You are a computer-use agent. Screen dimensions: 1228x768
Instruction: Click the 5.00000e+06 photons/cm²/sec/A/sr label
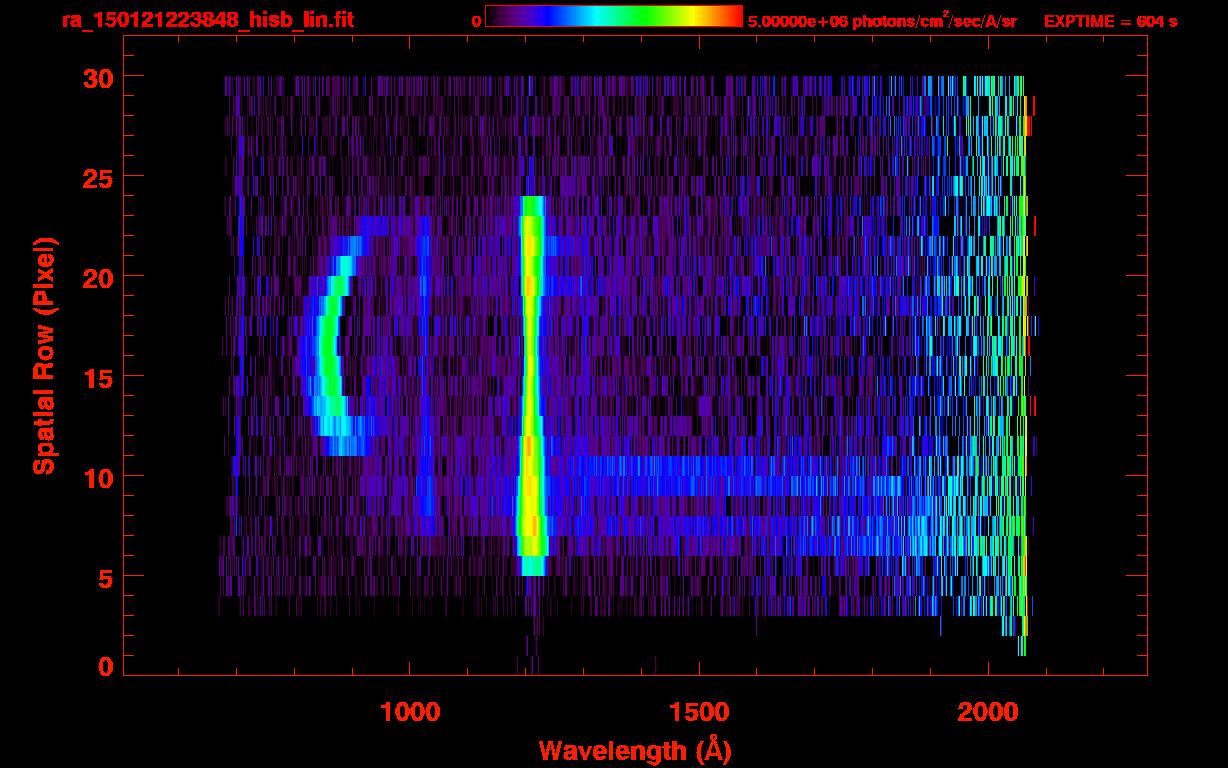[x=882, y=20]
